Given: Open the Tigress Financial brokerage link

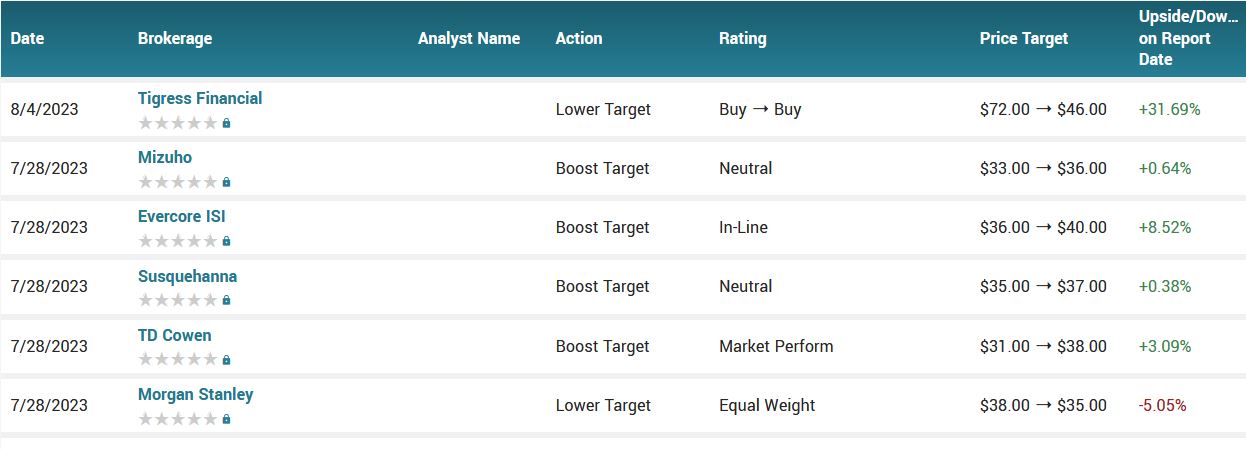Looking at the screenshot, I should [x=200, y=98].
